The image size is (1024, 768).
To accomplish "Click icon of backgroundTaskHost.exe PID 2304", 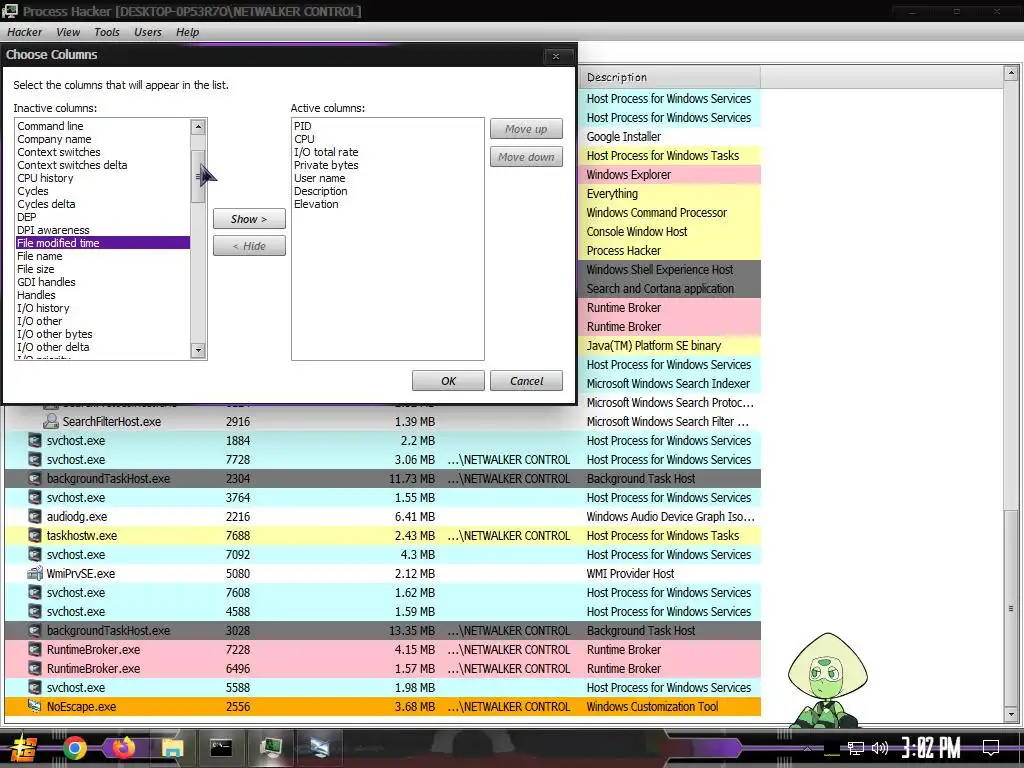I will pos(35,479).
